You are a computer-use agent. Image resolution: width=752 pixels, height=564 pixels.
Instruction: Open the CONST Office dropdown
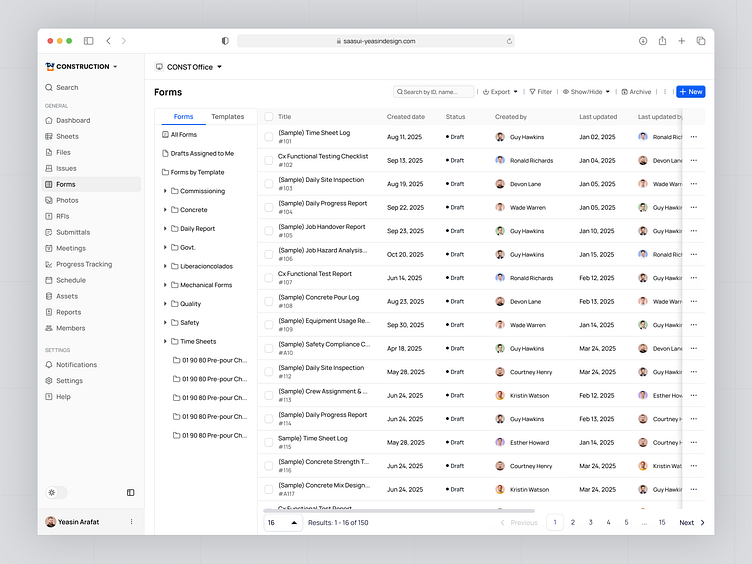[x=188, y=67]
